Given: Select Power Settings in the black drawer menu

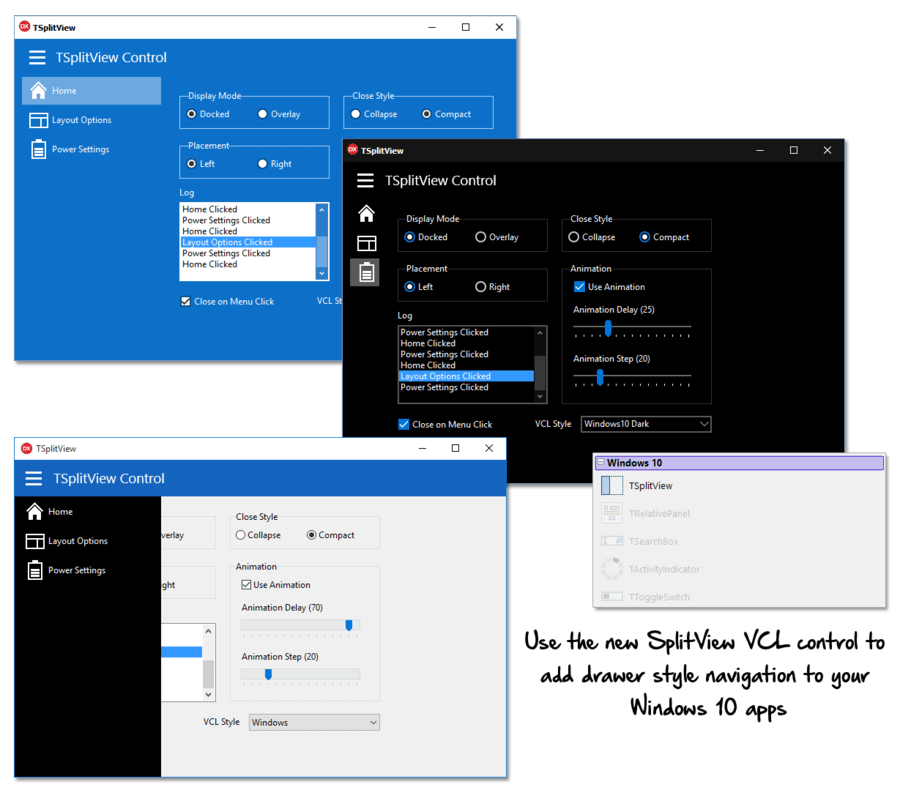Looking at the screenshot, I should (x=76, y=570).
